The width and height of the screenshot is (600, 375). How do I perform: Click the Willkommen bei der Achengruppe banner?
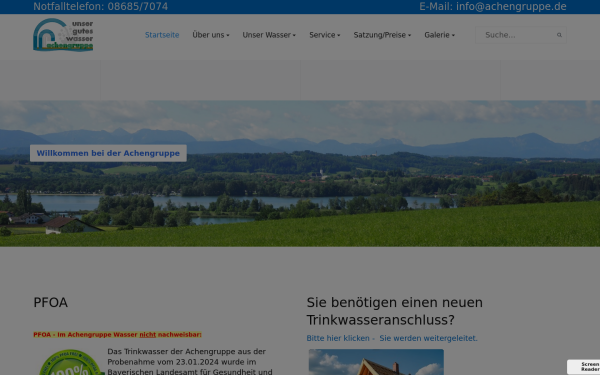108,153
